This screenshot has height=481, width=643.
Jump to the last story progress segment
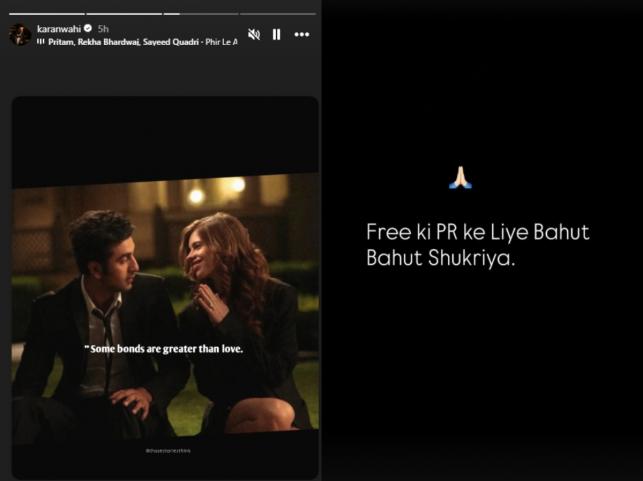coord(278,14)
